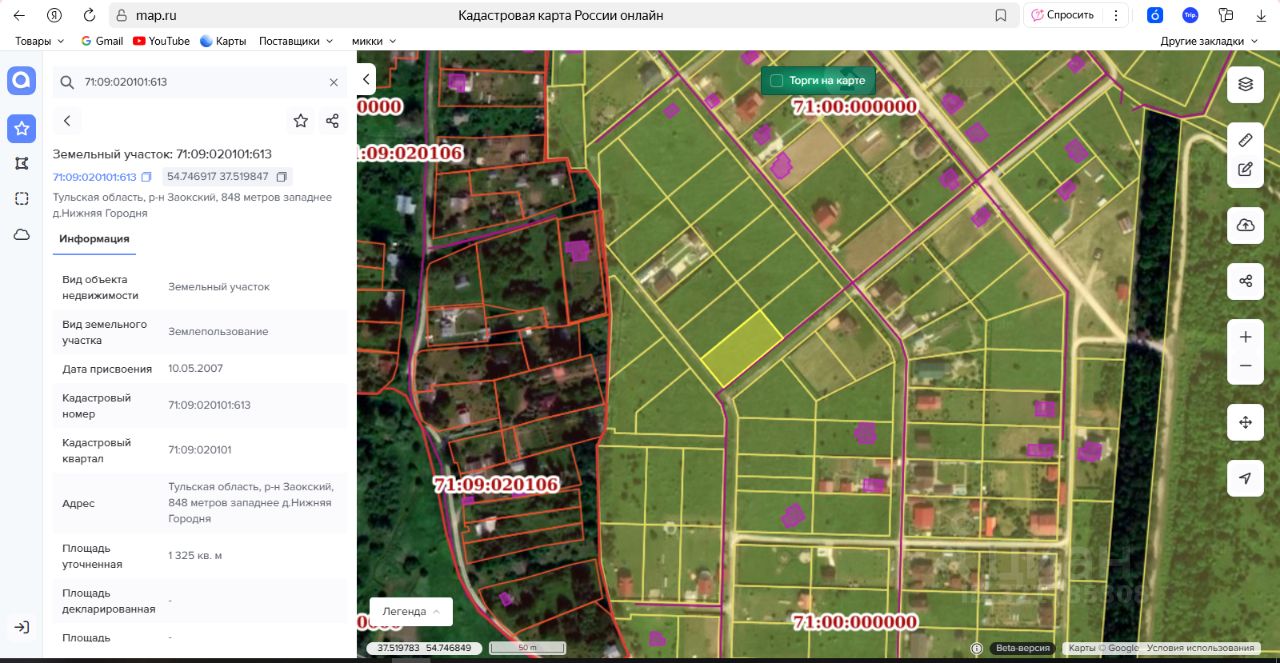The width and height of the screenshot is (1280, 663).
Task: Click the login arrow icon at sidebar bottom
Action: [x=22, y=627]
